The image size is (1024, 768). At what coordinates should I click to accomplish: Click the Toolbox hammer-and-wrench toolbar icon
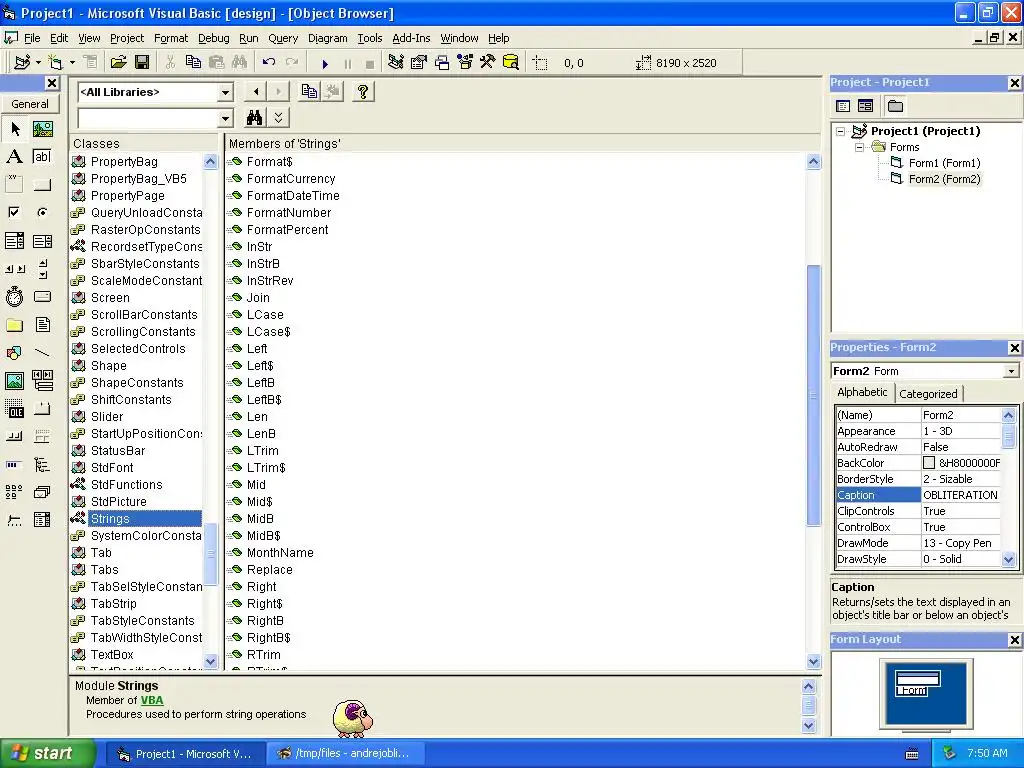point(487,63)
